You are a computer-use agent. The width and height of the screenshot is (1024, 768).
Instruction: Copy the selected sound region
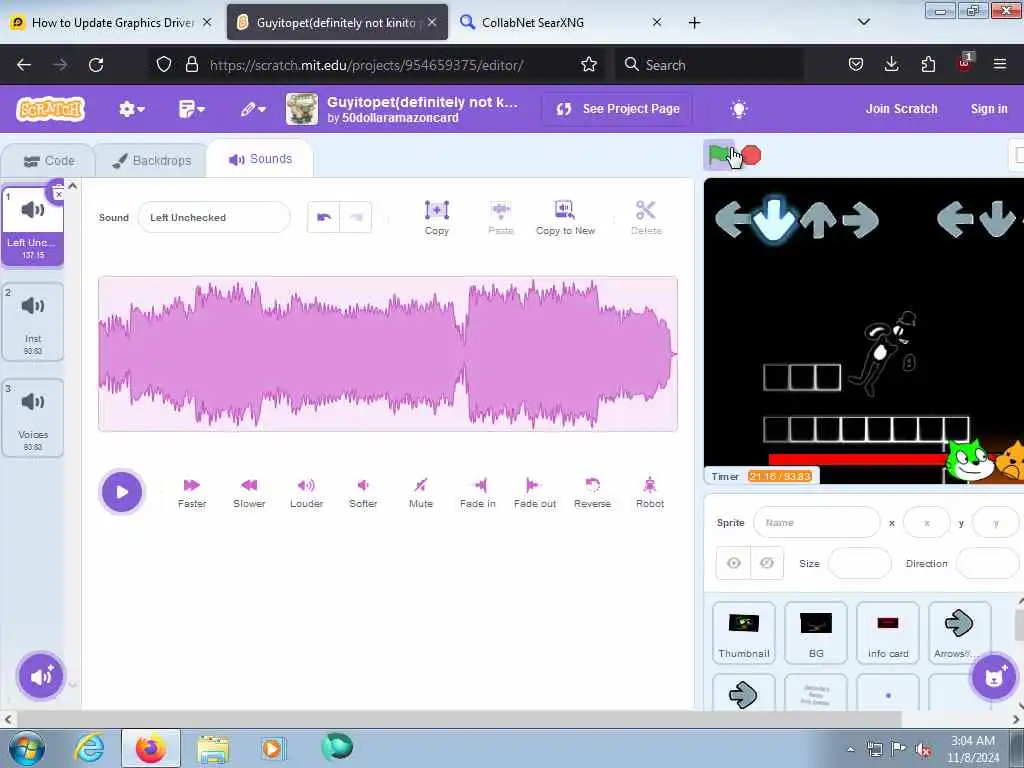[437, 217]
